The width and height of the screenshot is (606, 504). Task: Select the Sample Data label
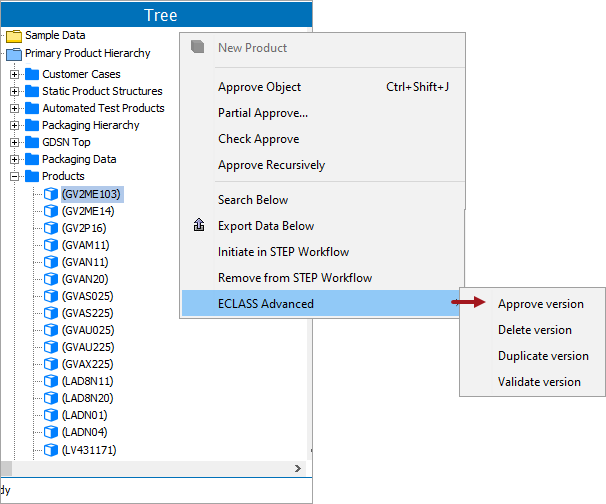[x=55, y=35]
